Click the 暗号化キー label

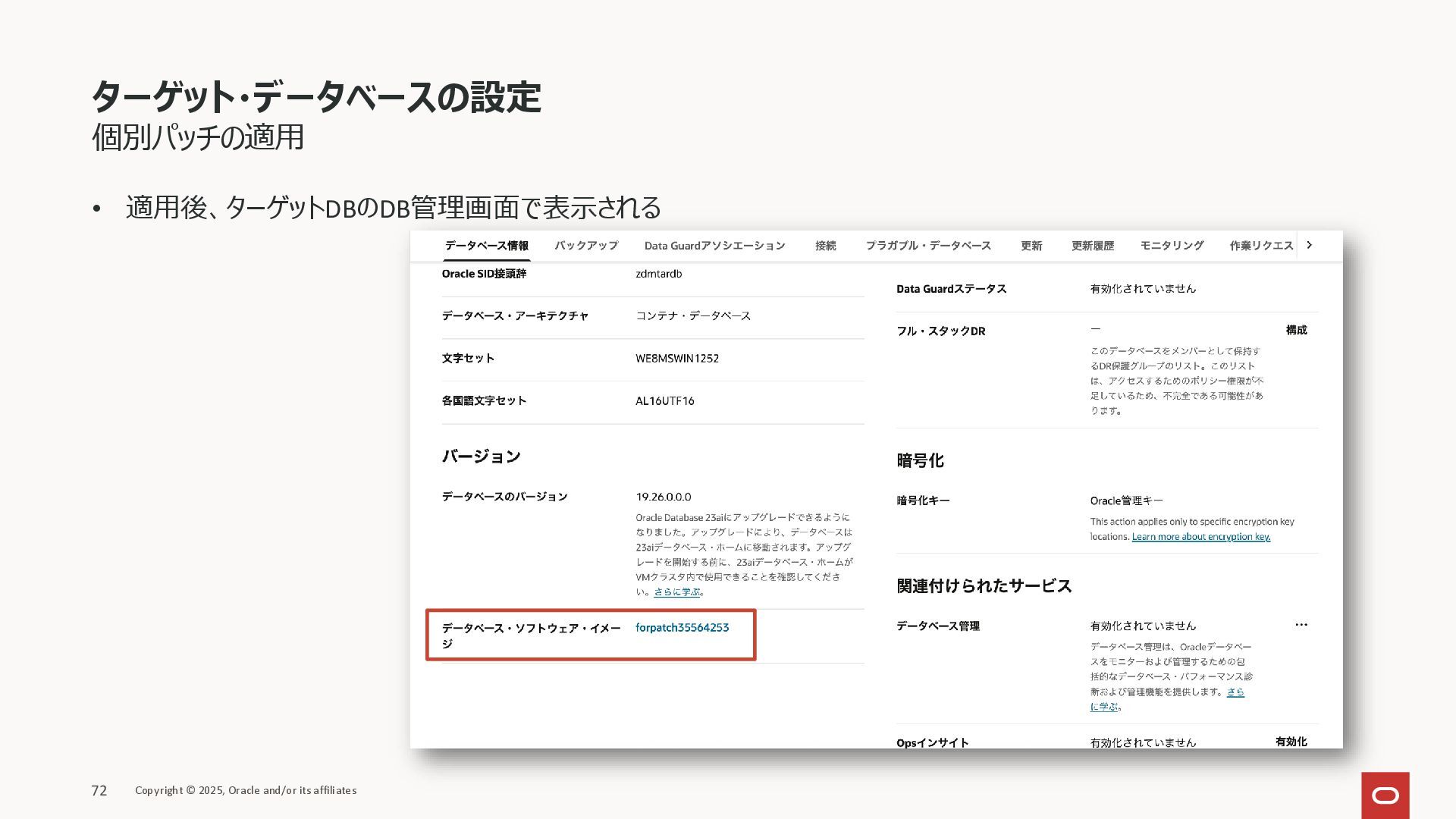tap(923, 500)
